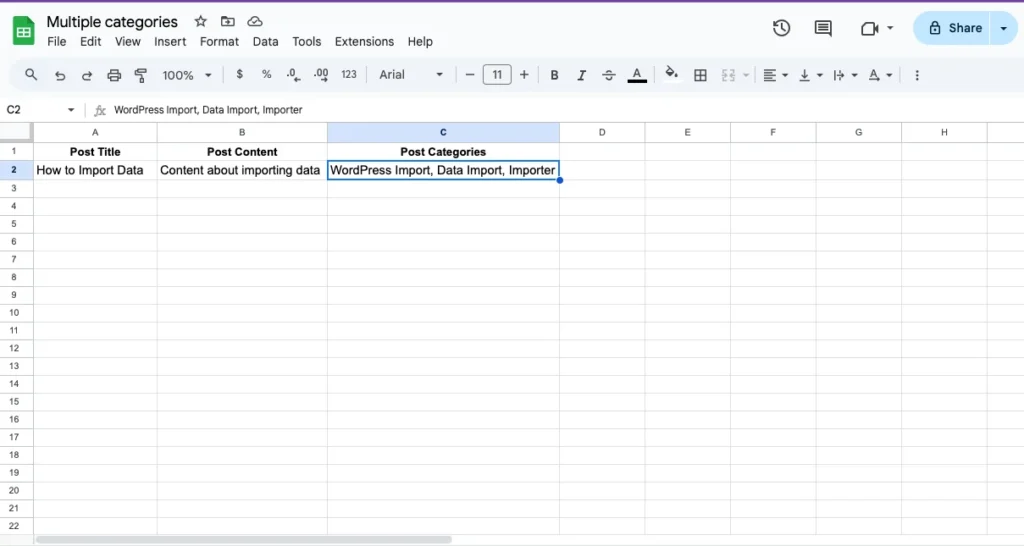The image size is (1024, 546).
Task: Format as currency with dollar button
Action: [x=239, y=75]
